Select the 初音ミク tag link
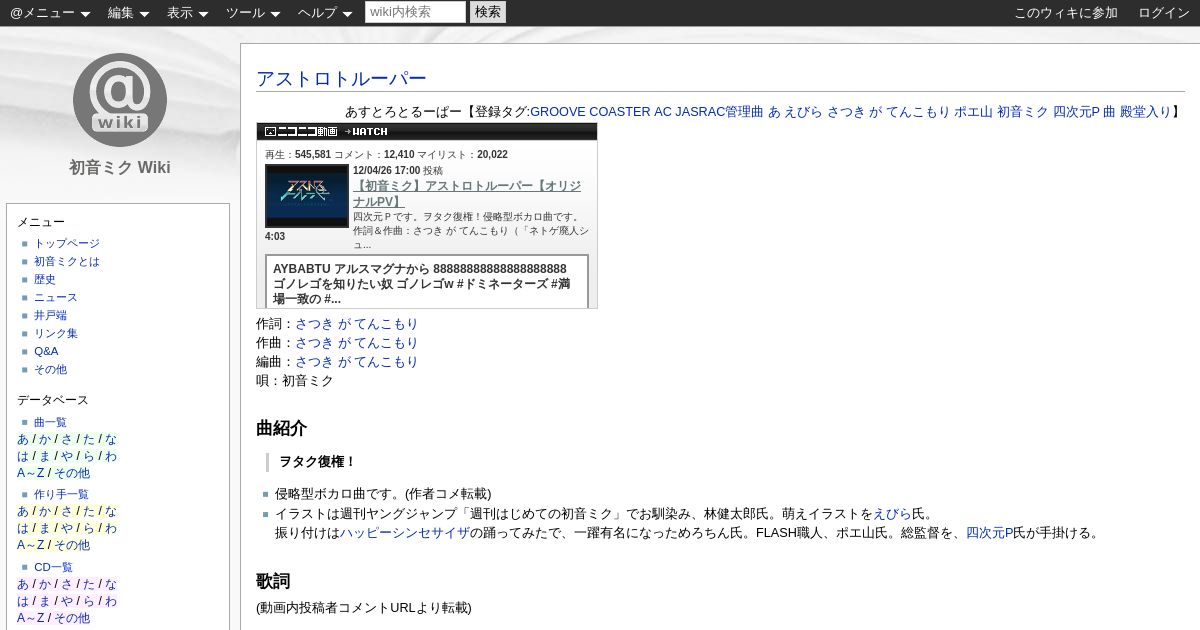The height and width of the screenshot is (630, 1200). tap(1022, 112)
